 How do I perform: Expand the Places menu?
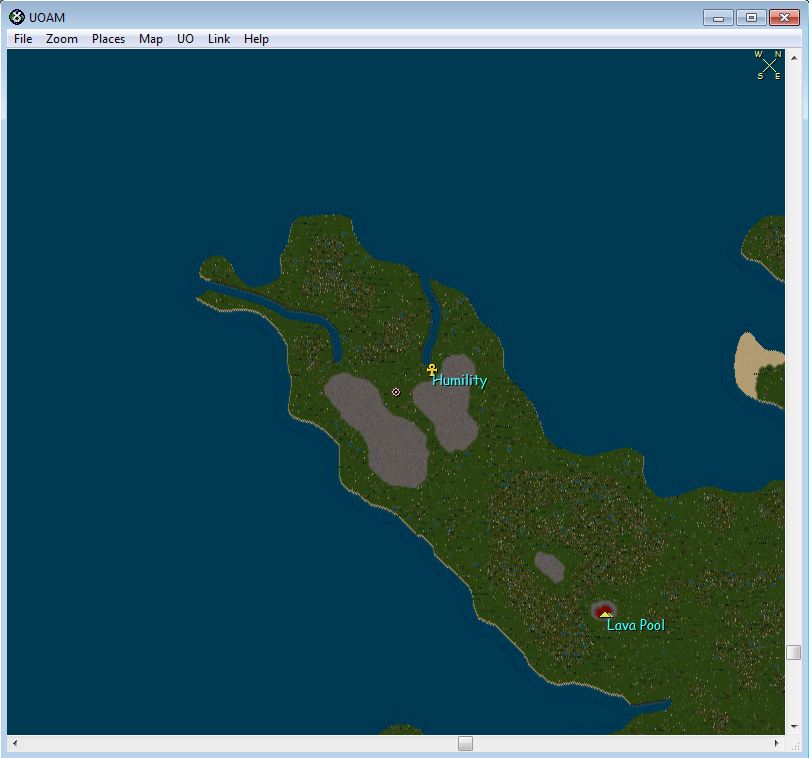pyautogui.click(x=108, y=39)
